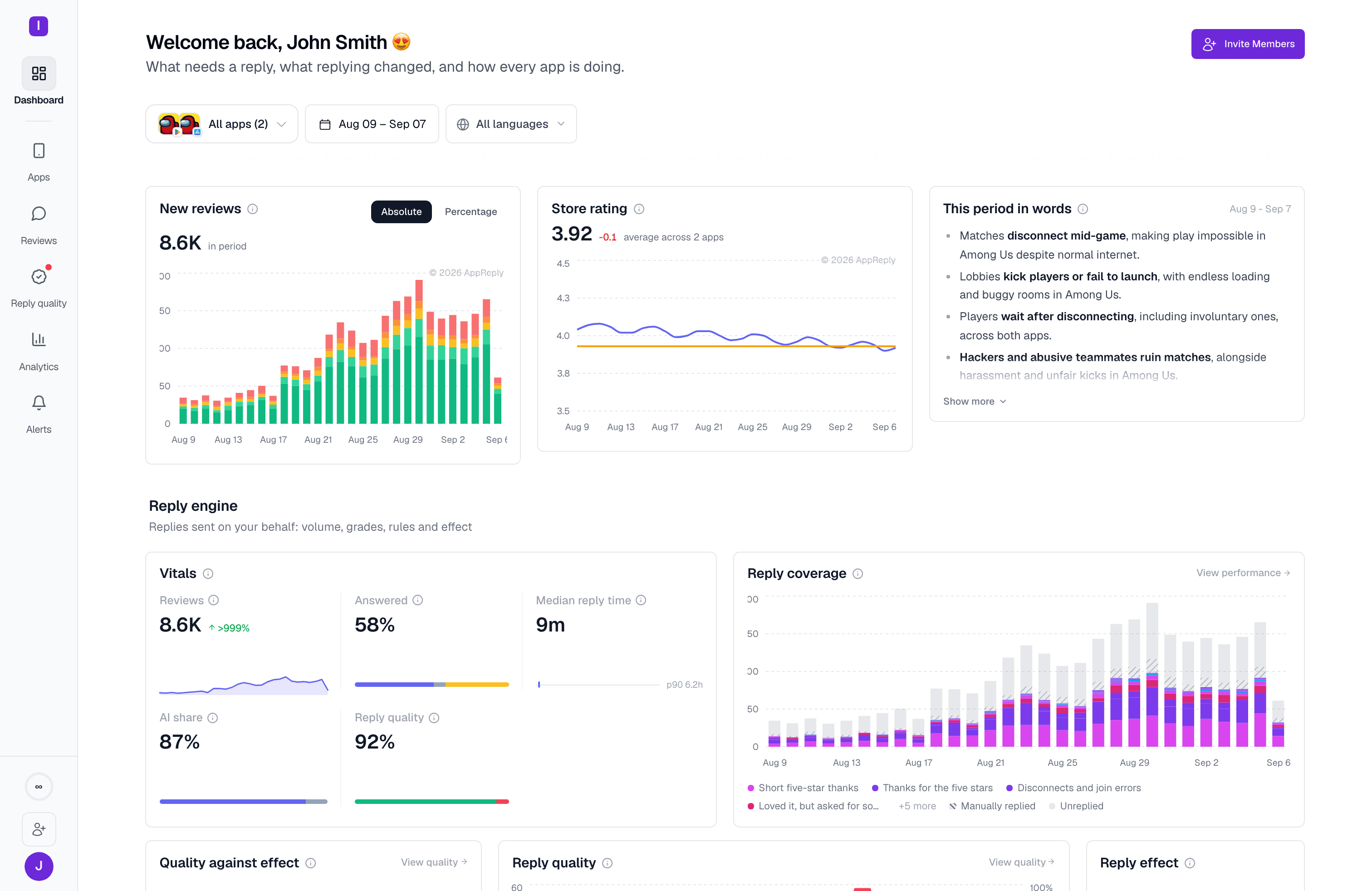Toggle Thanks for the five stars legend
The height and width of the screenshot is (891, 1372).
pos(932,788)
